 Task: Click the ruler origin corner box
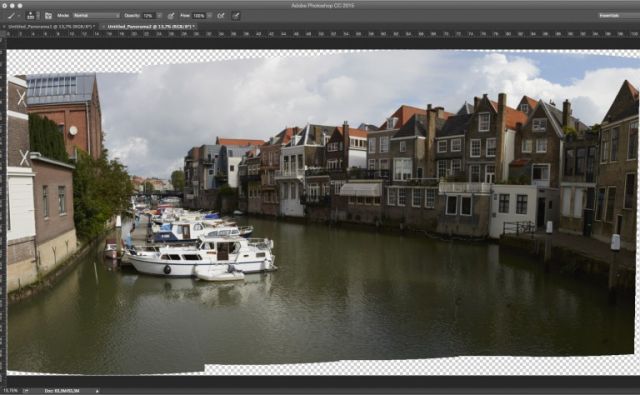[3, 34]
